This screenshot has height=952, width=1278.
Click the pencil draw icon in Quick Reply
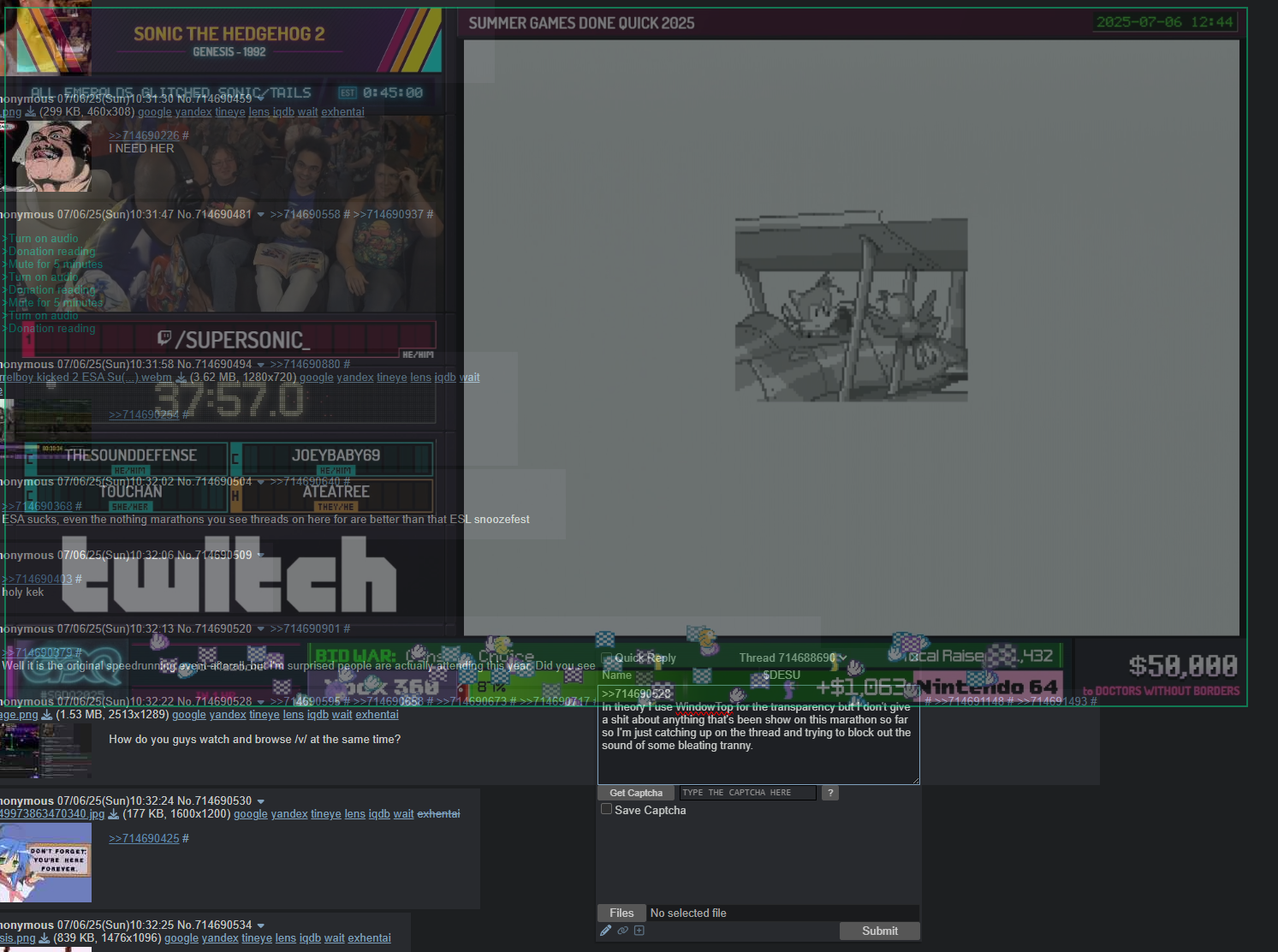(x=606, y=931)
